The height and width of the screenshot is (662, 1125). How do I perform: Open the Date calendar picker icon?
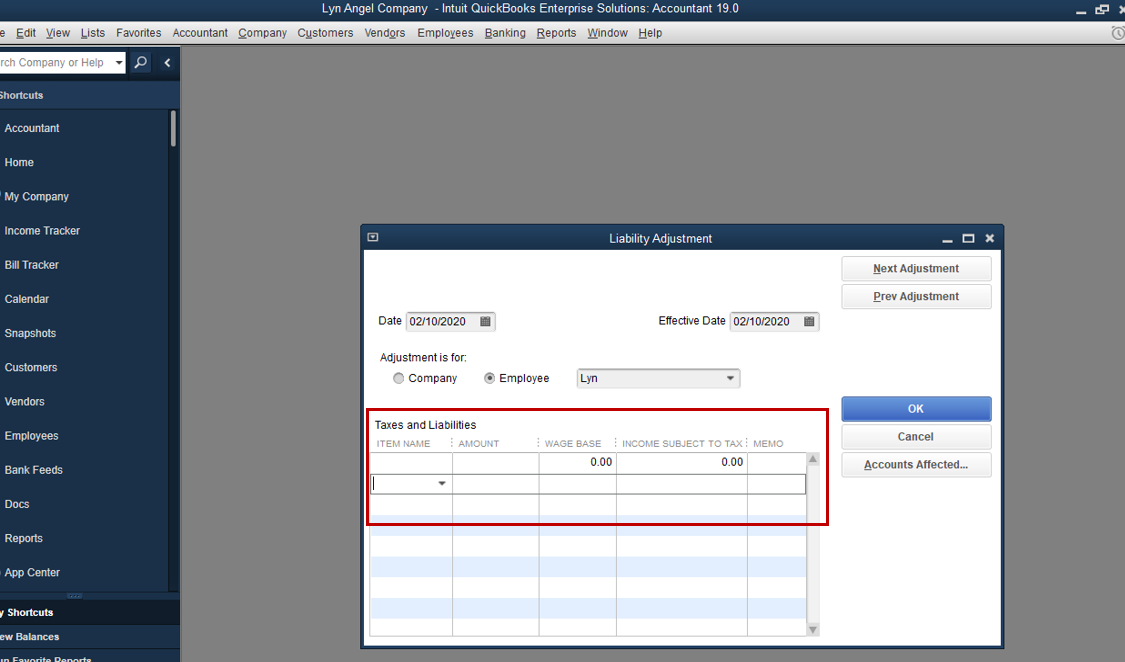point(485,321)
